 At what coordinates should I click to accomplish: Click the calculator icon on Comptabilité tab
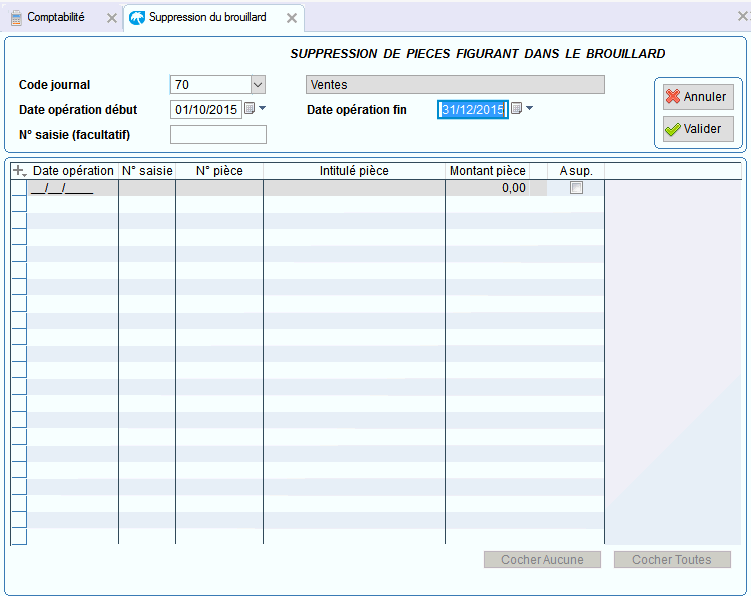pos(16,18)
